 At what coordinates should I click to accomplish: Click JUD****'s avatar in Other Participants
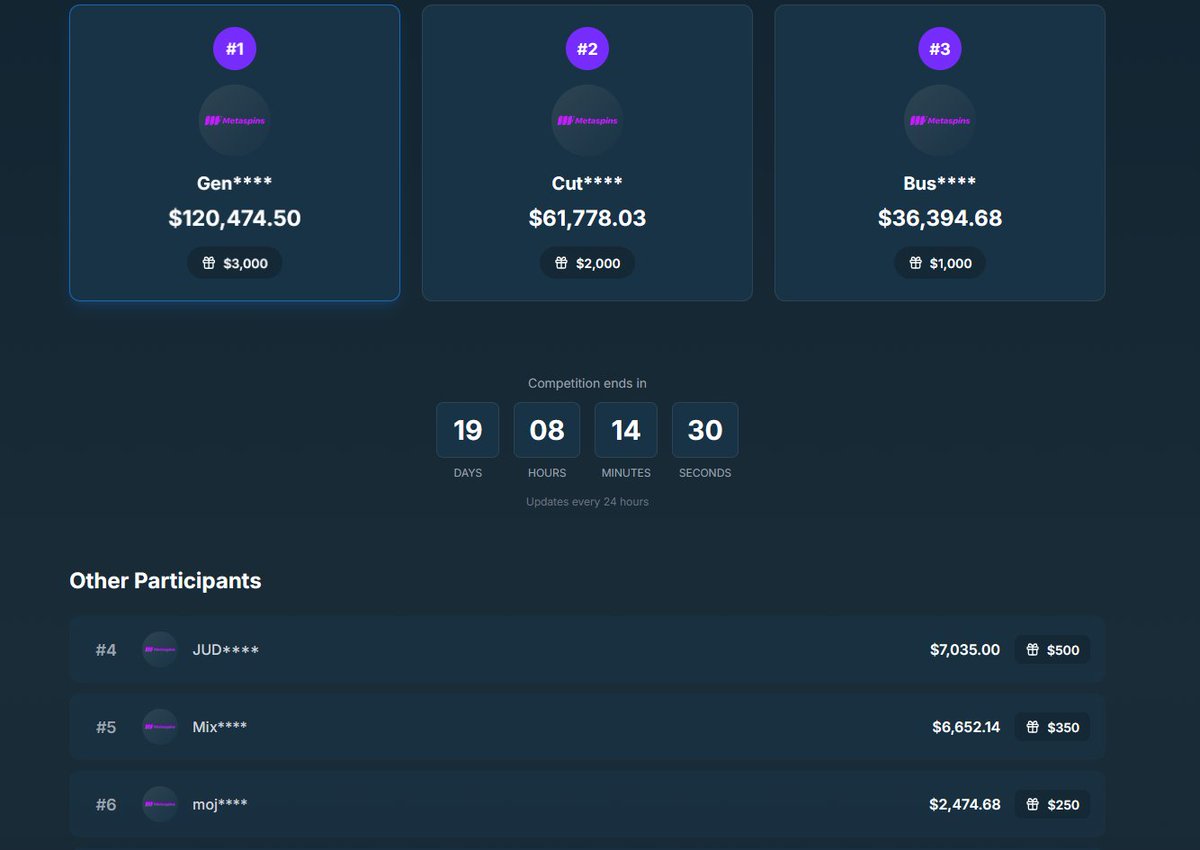click(159, 649)
